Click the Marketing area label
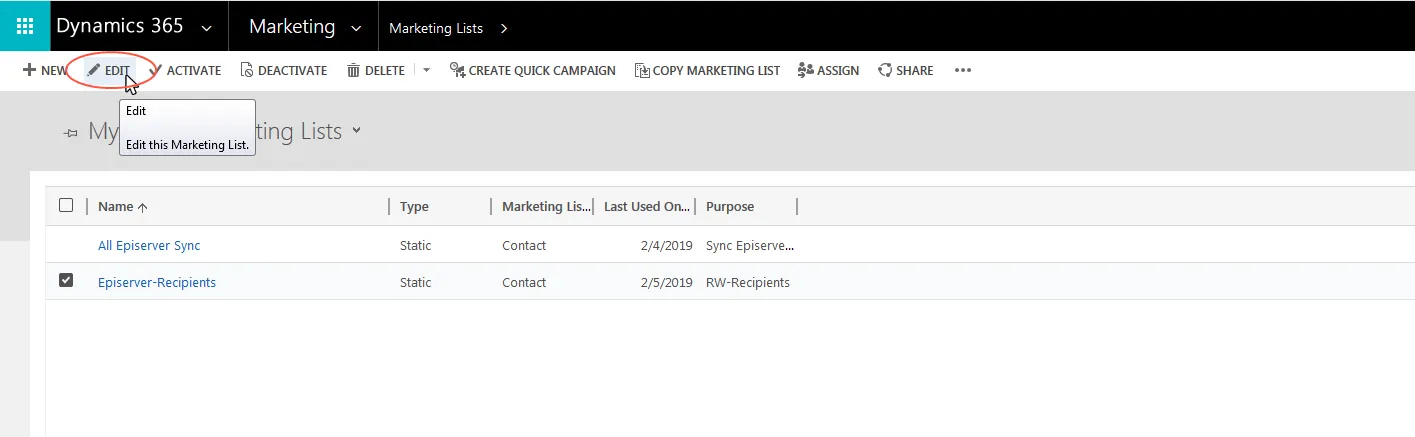Image resolution: width=1415 pixels, height=437 pixels. point(291,27)
